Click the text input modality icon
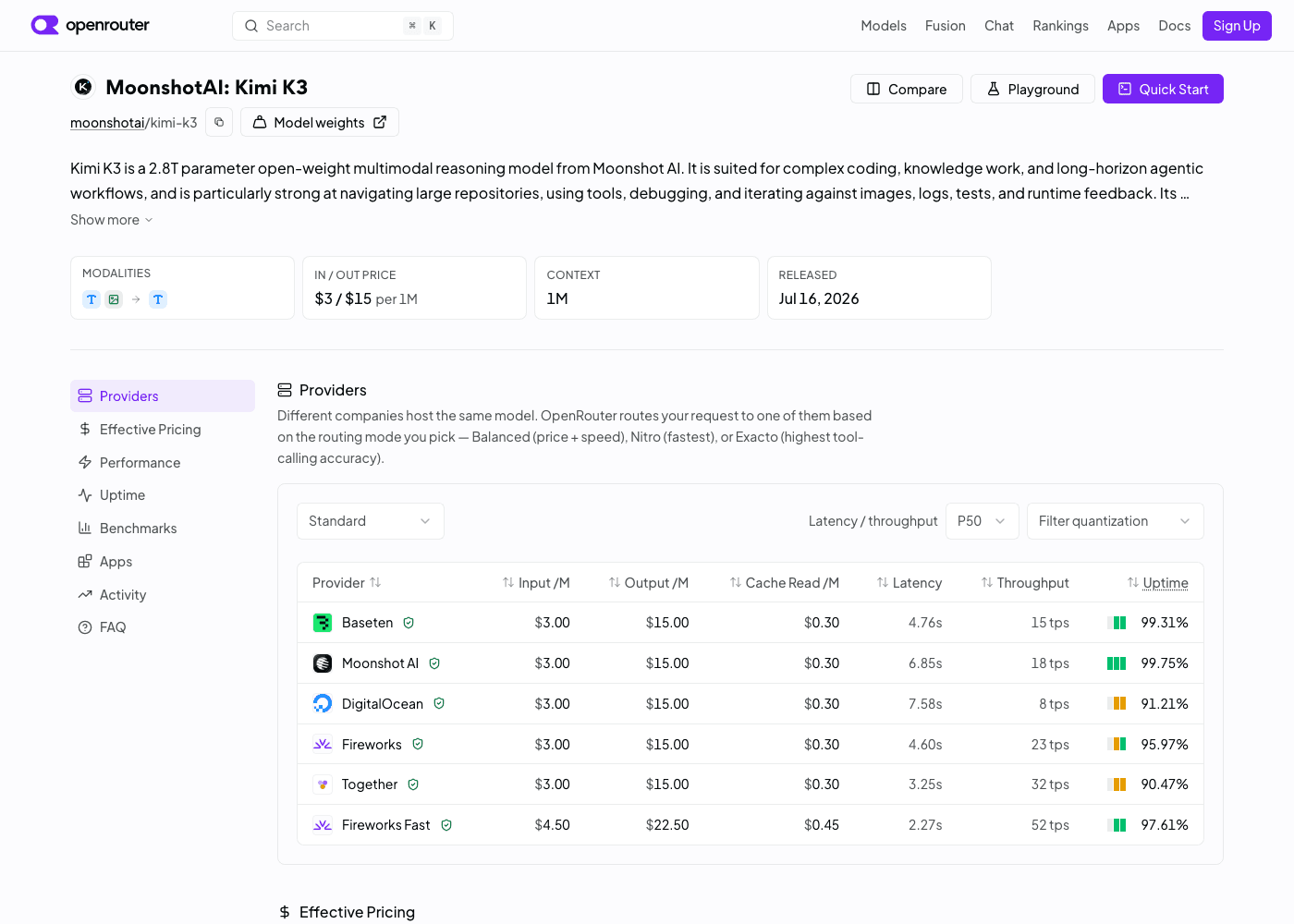Screen dimensions: 1294x924 click(x=92, y=299)
